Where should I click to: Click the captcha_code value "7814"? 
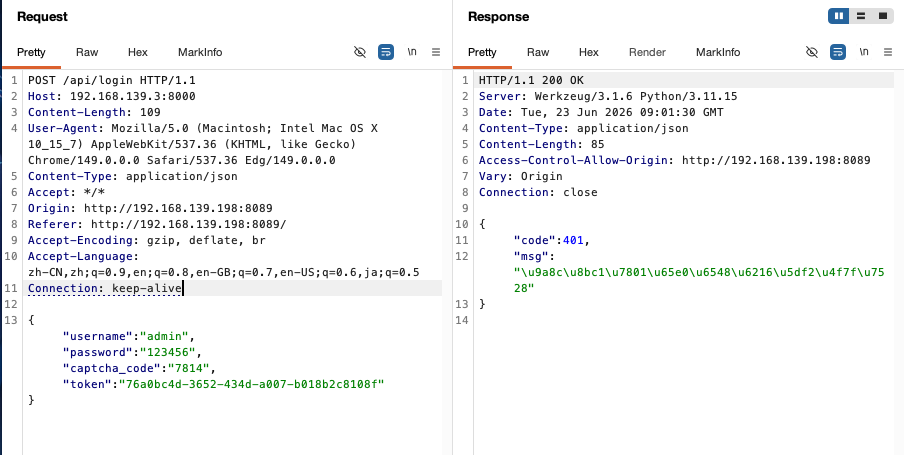coord(189,368)
